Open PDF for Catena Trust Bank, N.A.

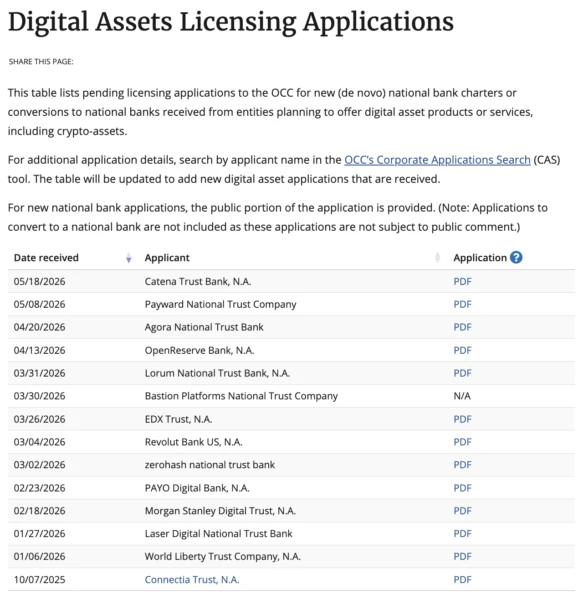click(462, 282)
